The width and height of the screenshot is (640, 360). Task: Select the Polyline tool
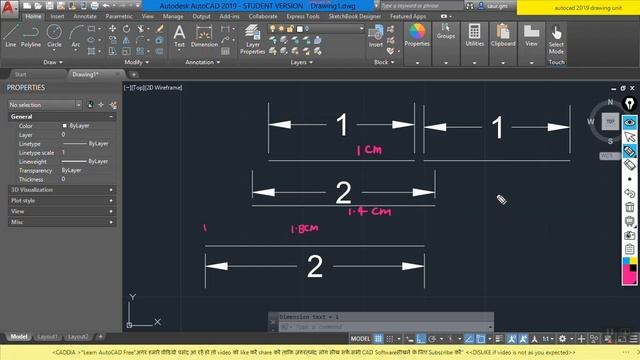[31, 36]
